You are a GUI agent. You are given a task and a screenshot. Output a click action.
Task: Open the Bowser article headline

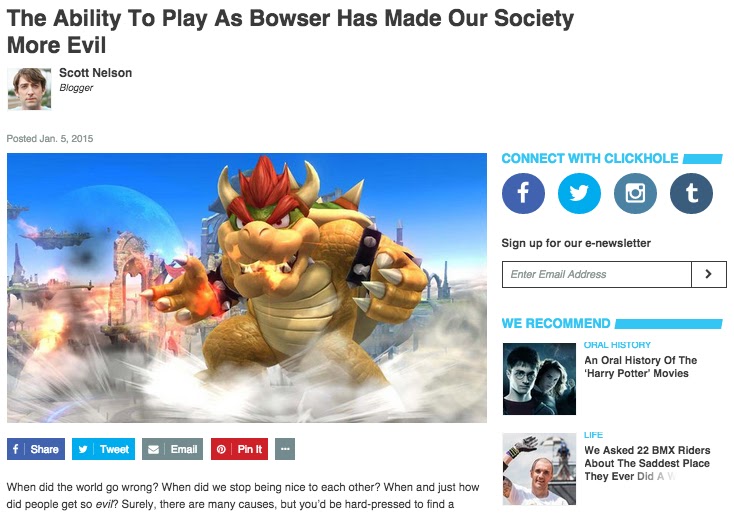tap(290, 32)
